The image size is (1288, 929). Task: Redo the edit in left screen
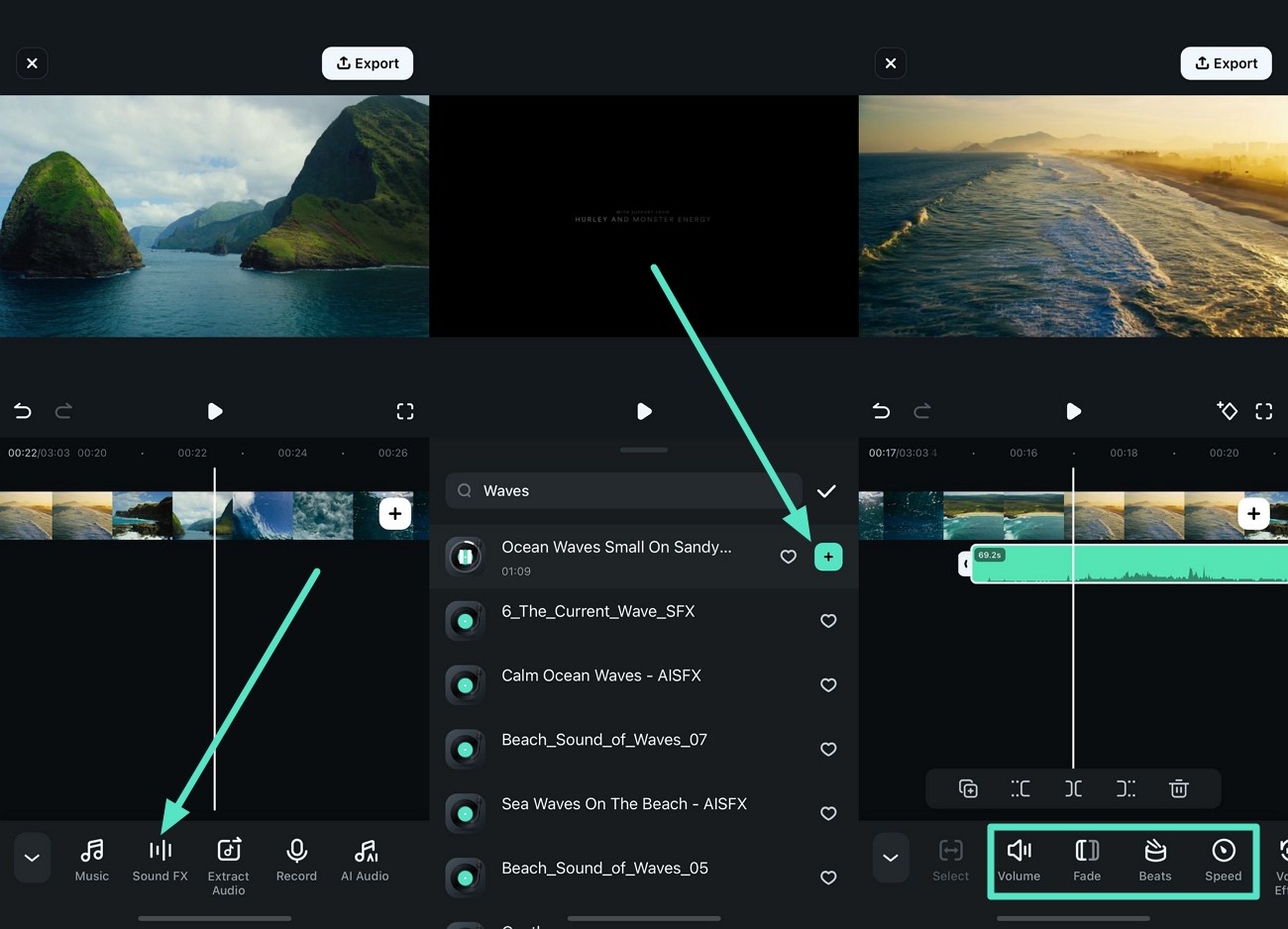click(x=63, y=411)
